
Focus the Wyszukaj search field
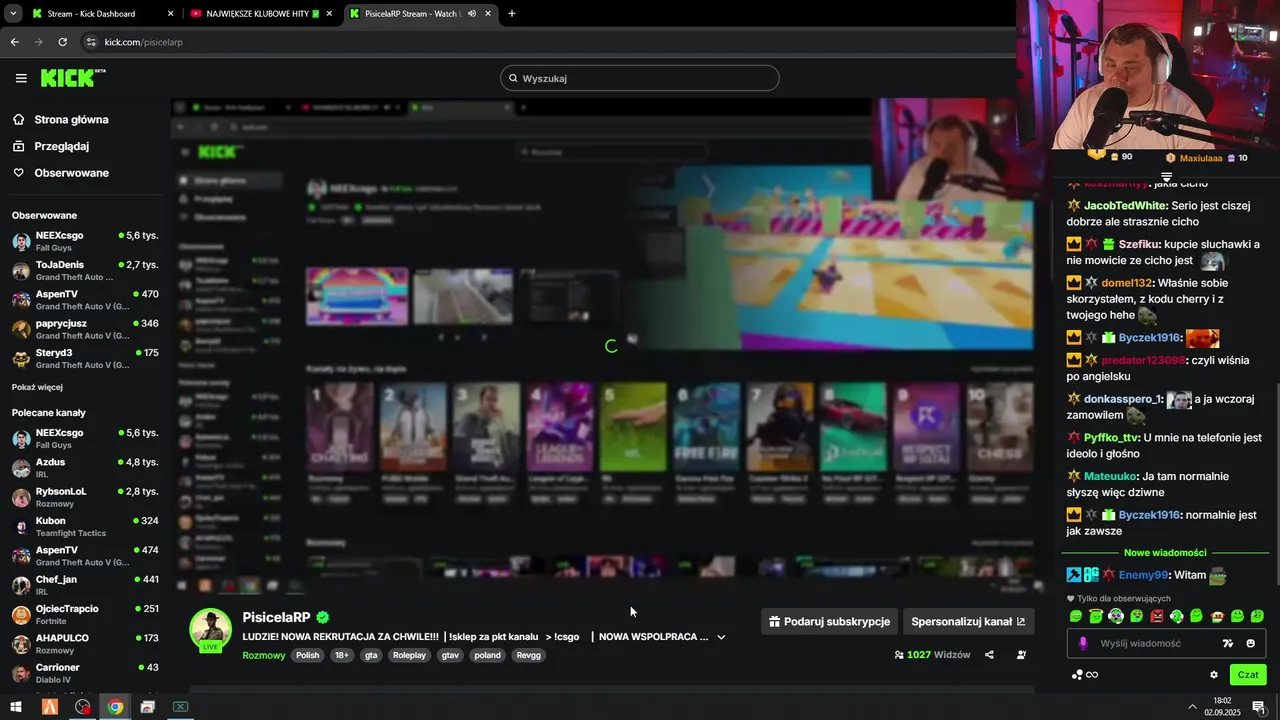[x=640, y=78]
